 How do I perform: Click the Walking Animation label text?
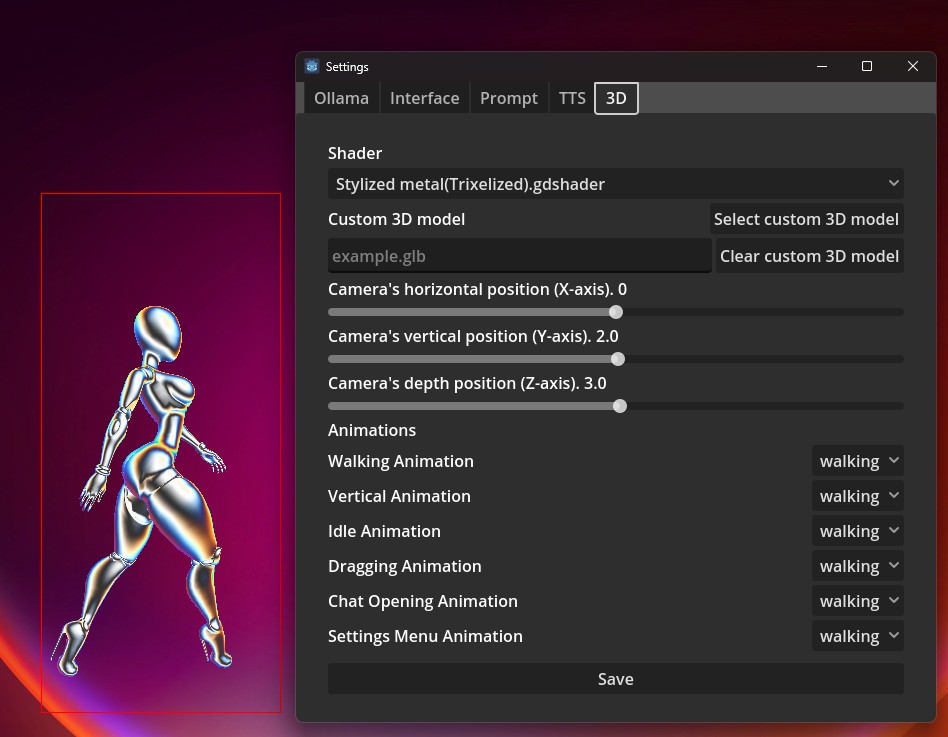pos(400,461)
